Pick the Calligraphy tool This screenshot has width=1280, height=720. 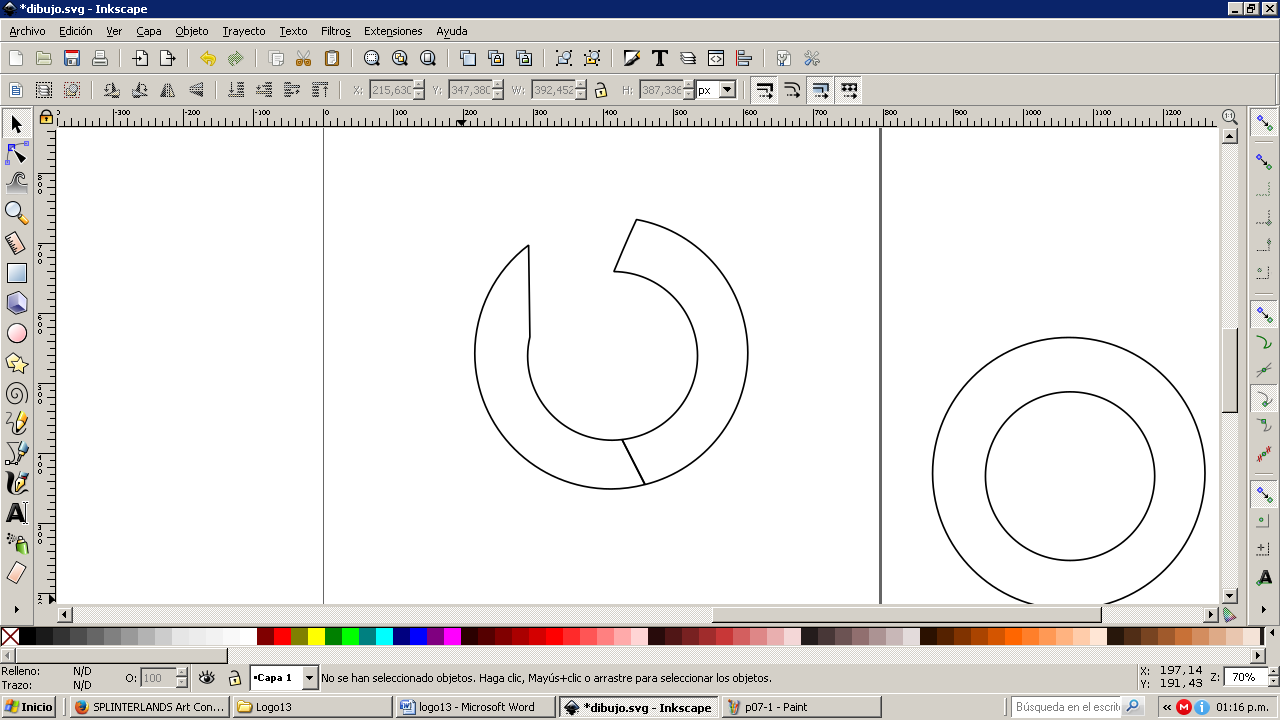(x=16, y=483)
